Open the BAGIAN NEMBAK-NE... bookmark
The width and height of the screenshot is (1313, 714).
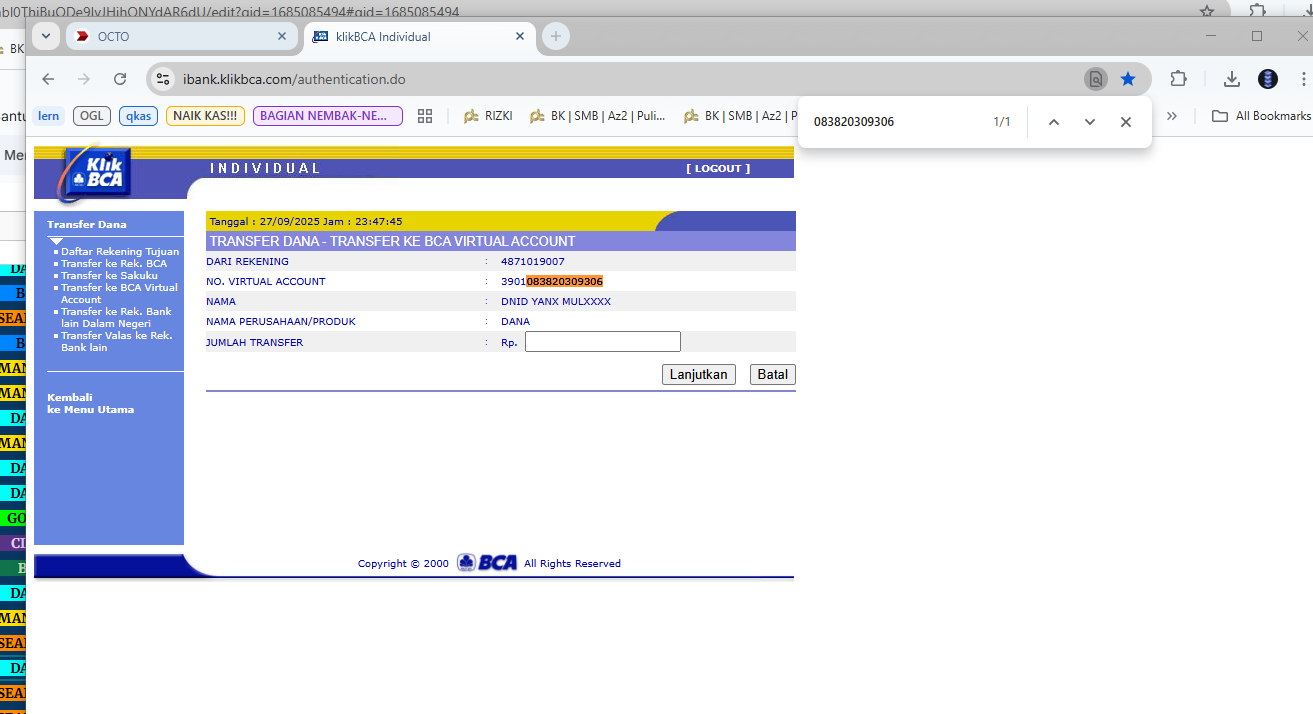pyautogui.click(x=328, y=116)
